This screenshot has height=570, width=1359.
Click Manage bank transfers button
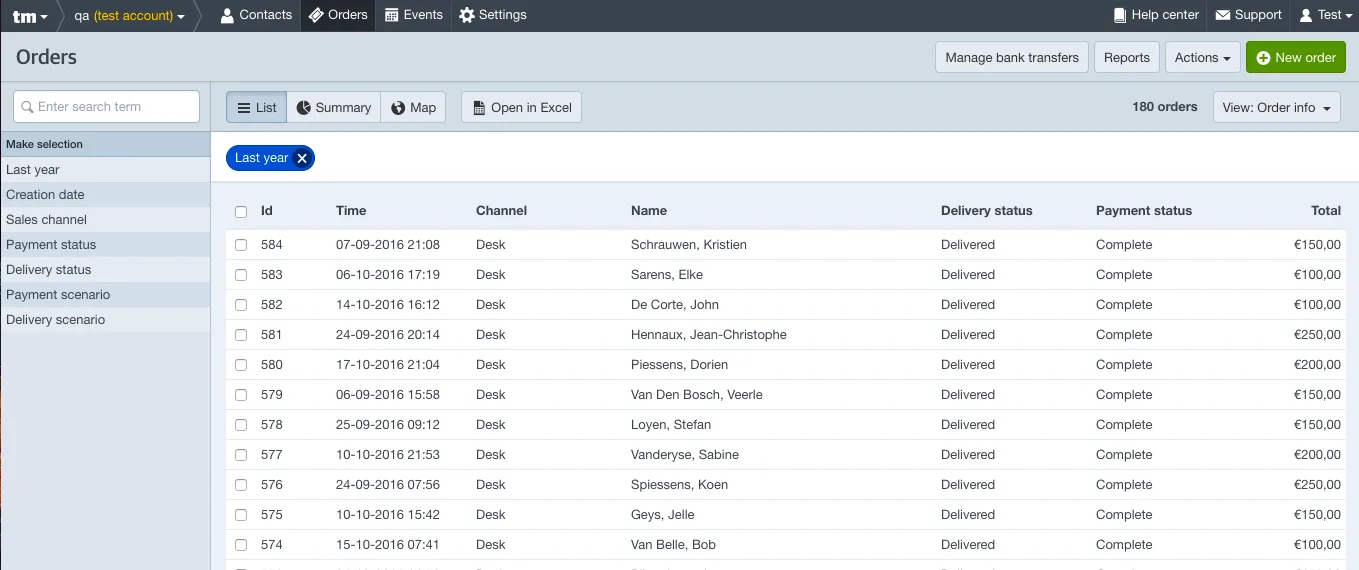click(1012, 57)
